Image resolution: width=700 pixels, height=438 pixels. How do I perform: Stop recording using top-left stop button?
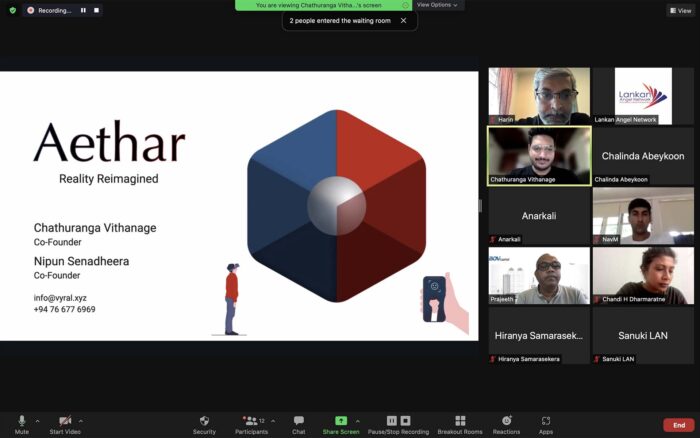97,10
